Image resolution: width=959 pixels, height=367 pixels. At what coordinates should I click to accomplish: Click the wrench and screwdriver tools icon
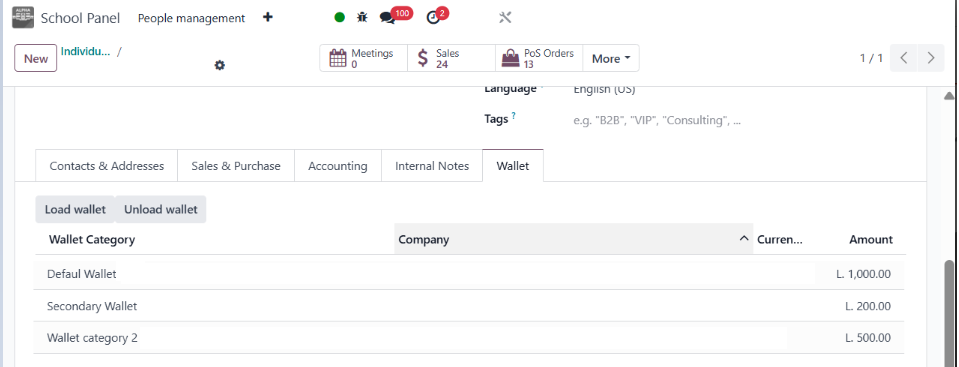point(505,18)
